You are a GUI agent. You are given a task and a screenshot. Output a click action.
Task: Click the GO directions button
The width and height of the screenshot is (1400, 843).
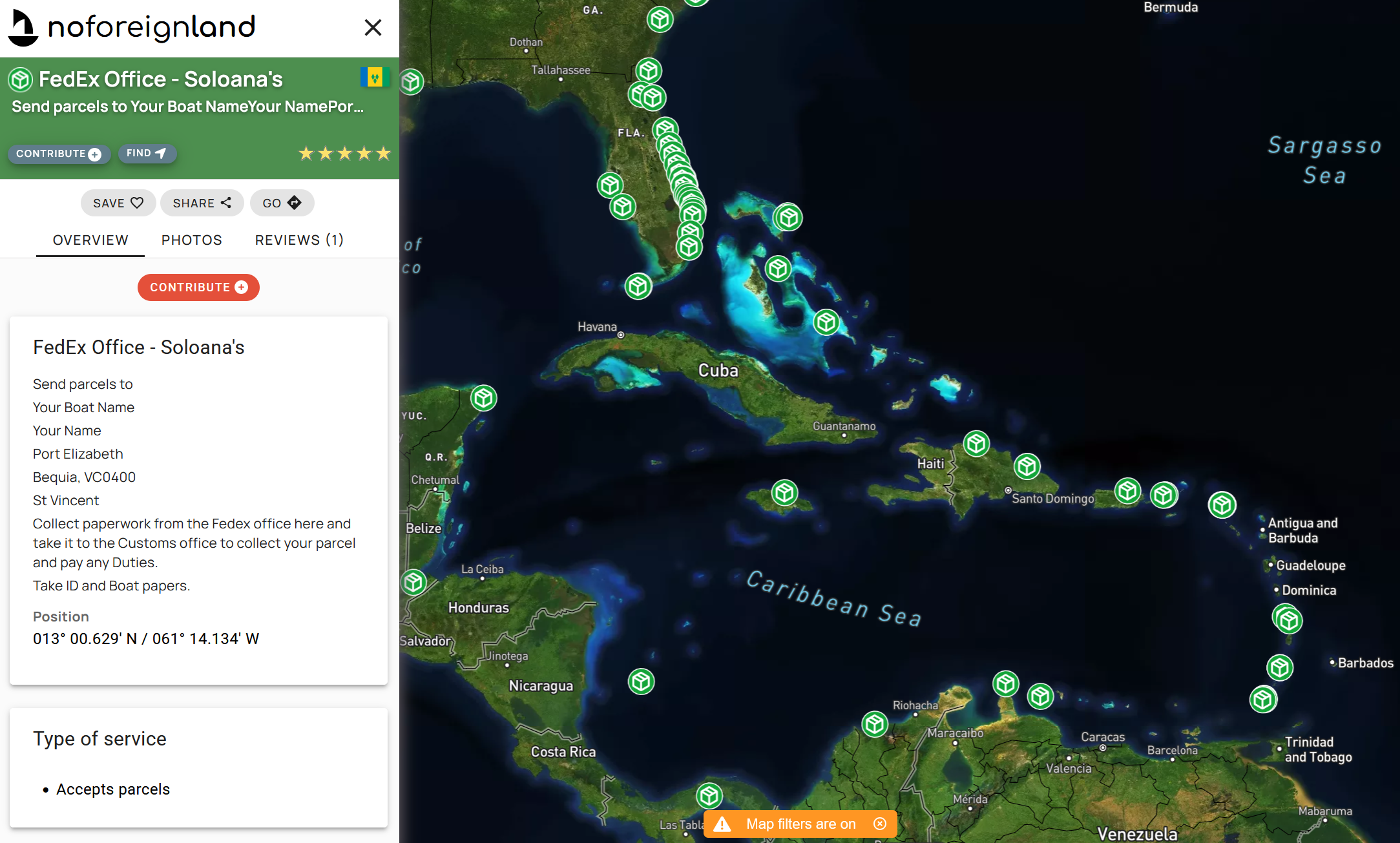tap(282, 203)
